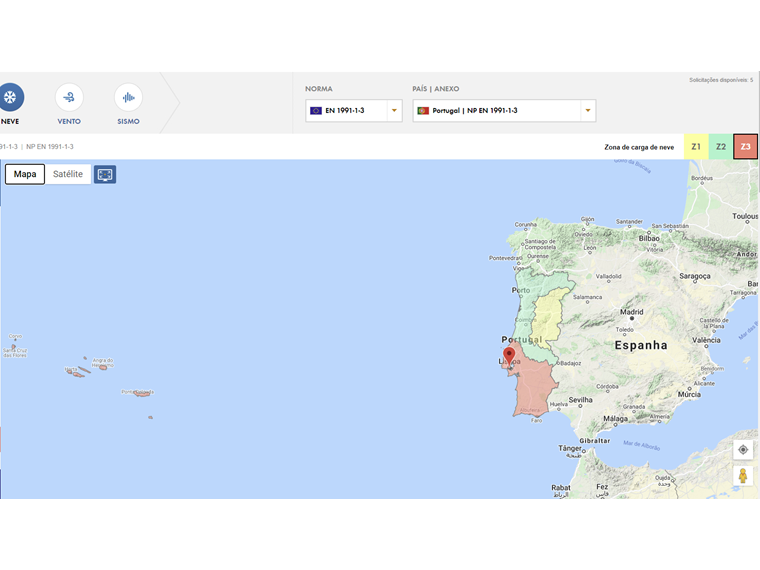
Task: Click the red location pin on Lisboa
Action: click(x=509, y=357)
